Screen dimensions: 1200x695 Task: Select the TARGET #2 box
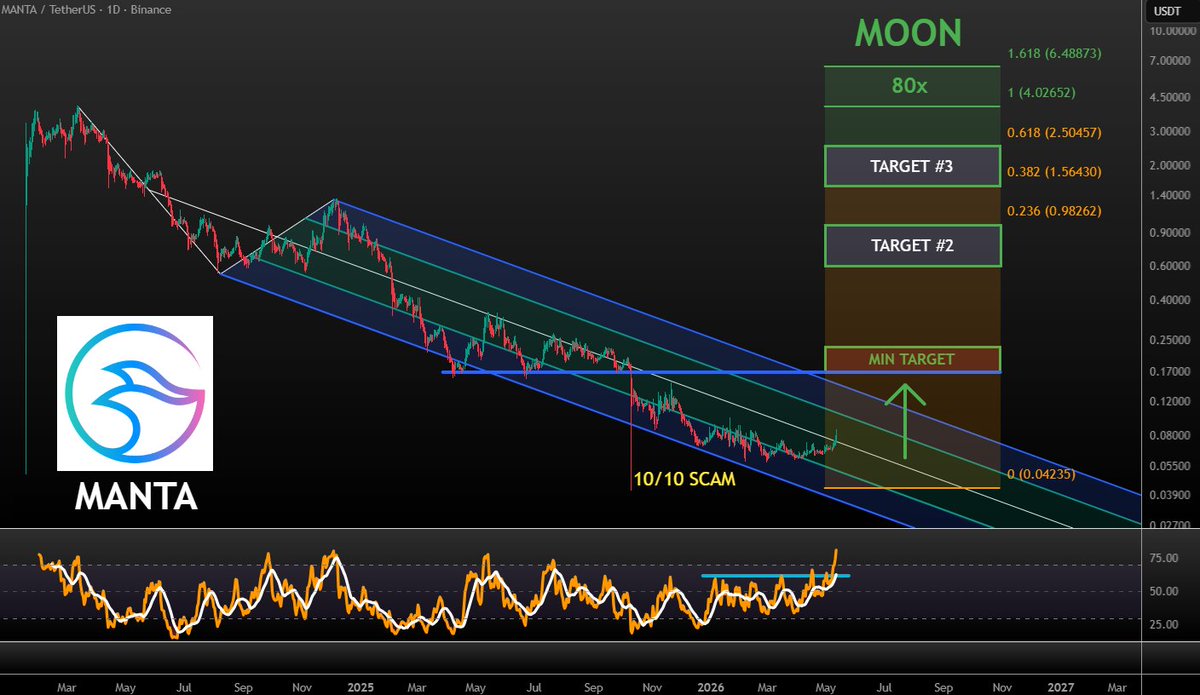click(x=911, y=245)
